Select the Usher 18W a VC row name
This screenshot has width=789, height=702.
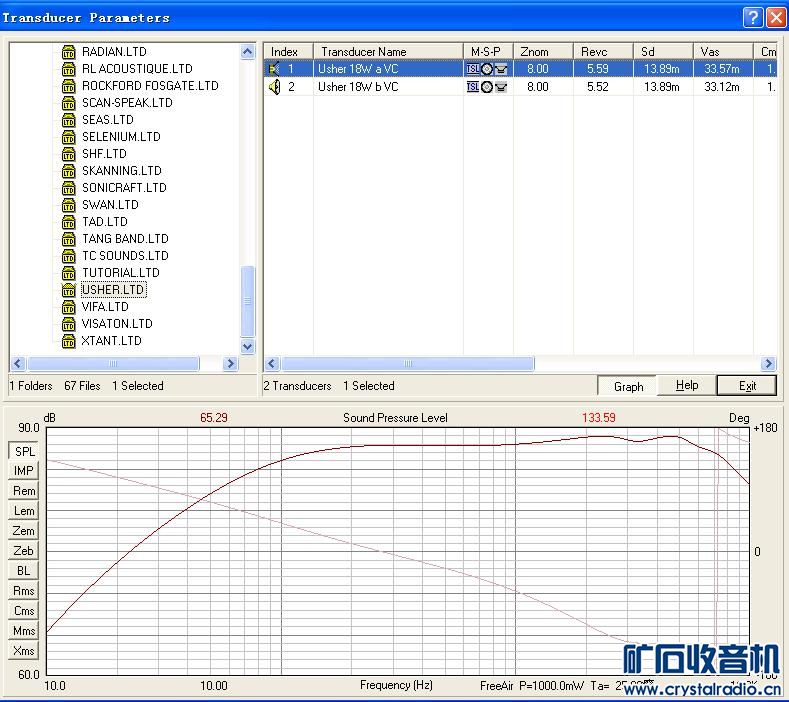pos(358,69)
